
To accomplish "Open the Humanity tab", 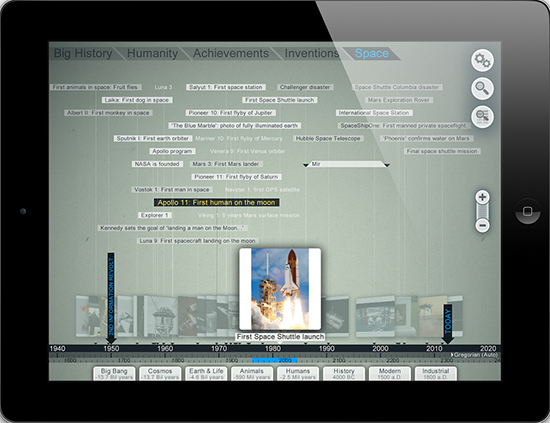I will 152,53.
